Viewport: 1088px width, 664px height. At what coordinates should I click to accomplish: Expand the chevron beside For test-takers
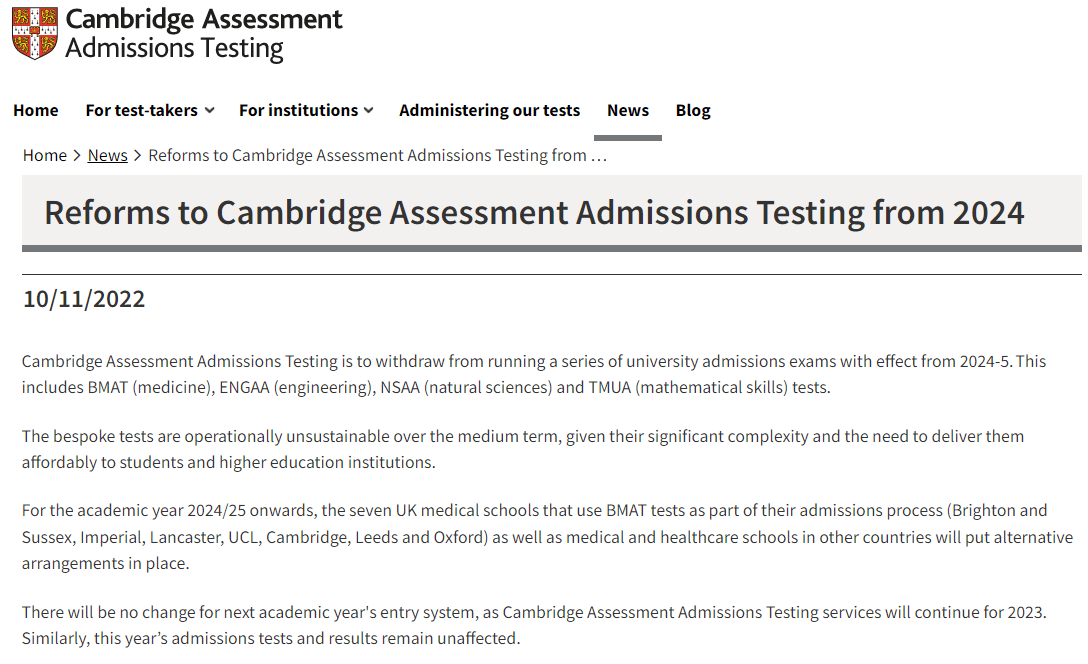click(210, 110)
